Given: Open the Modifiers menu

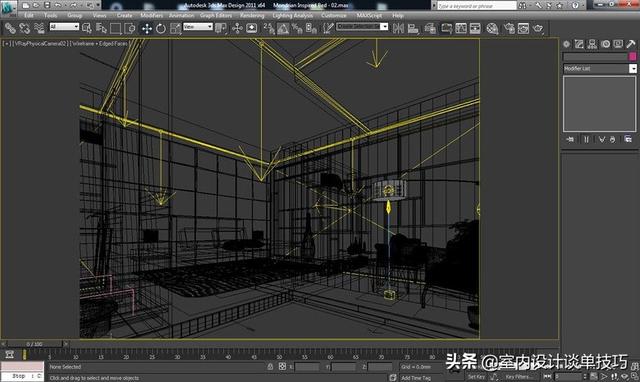Looking at the screenshot, I should (x=151, y=16).
